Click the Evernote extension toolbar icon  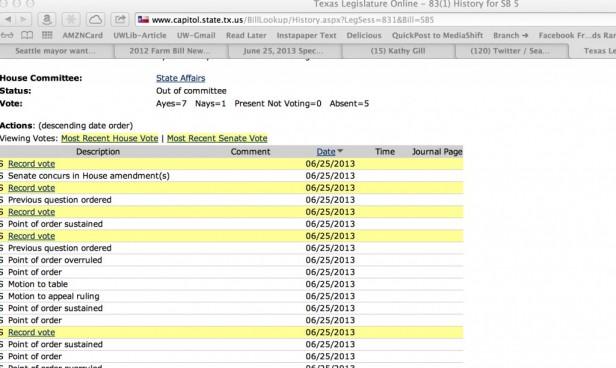pyautogui.click(x=71, y=19)
